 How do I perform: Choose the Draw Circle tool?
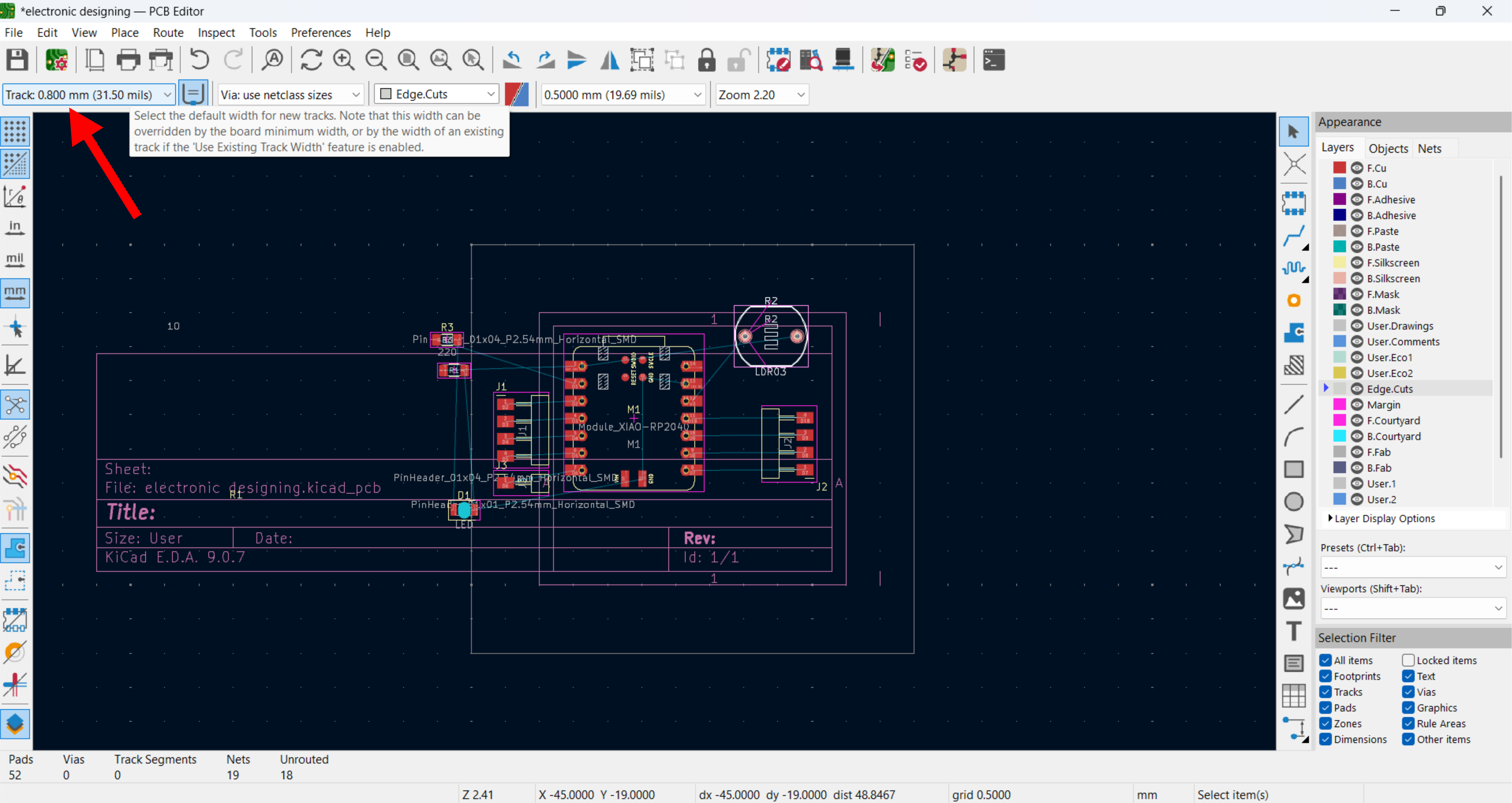pos(1294,502)
